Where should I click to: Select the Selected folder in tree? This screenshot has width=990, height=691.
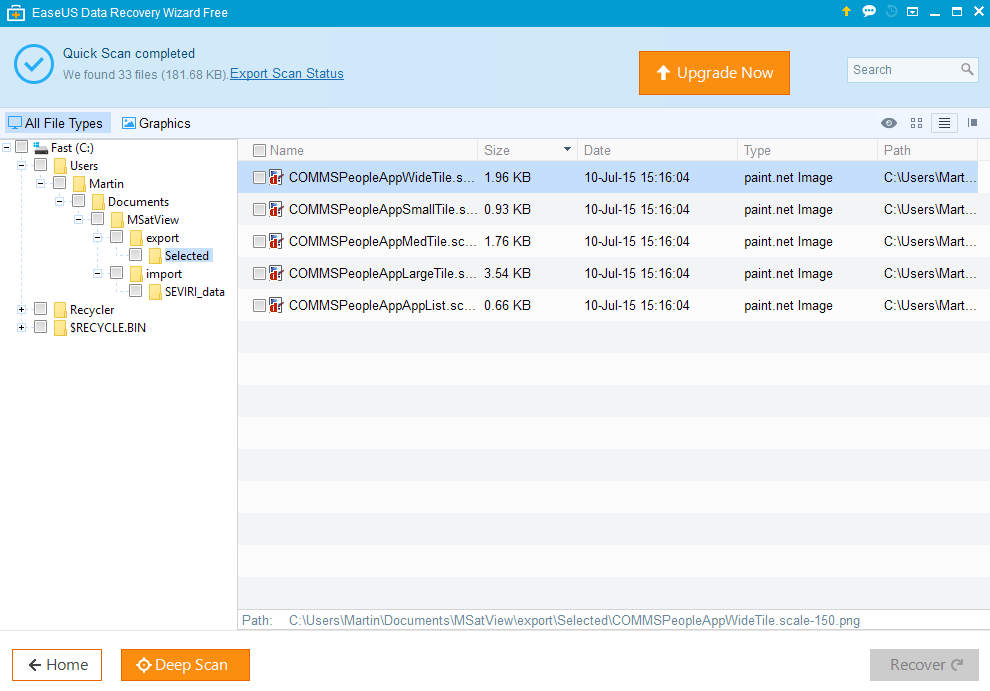(x=187, y=256)
